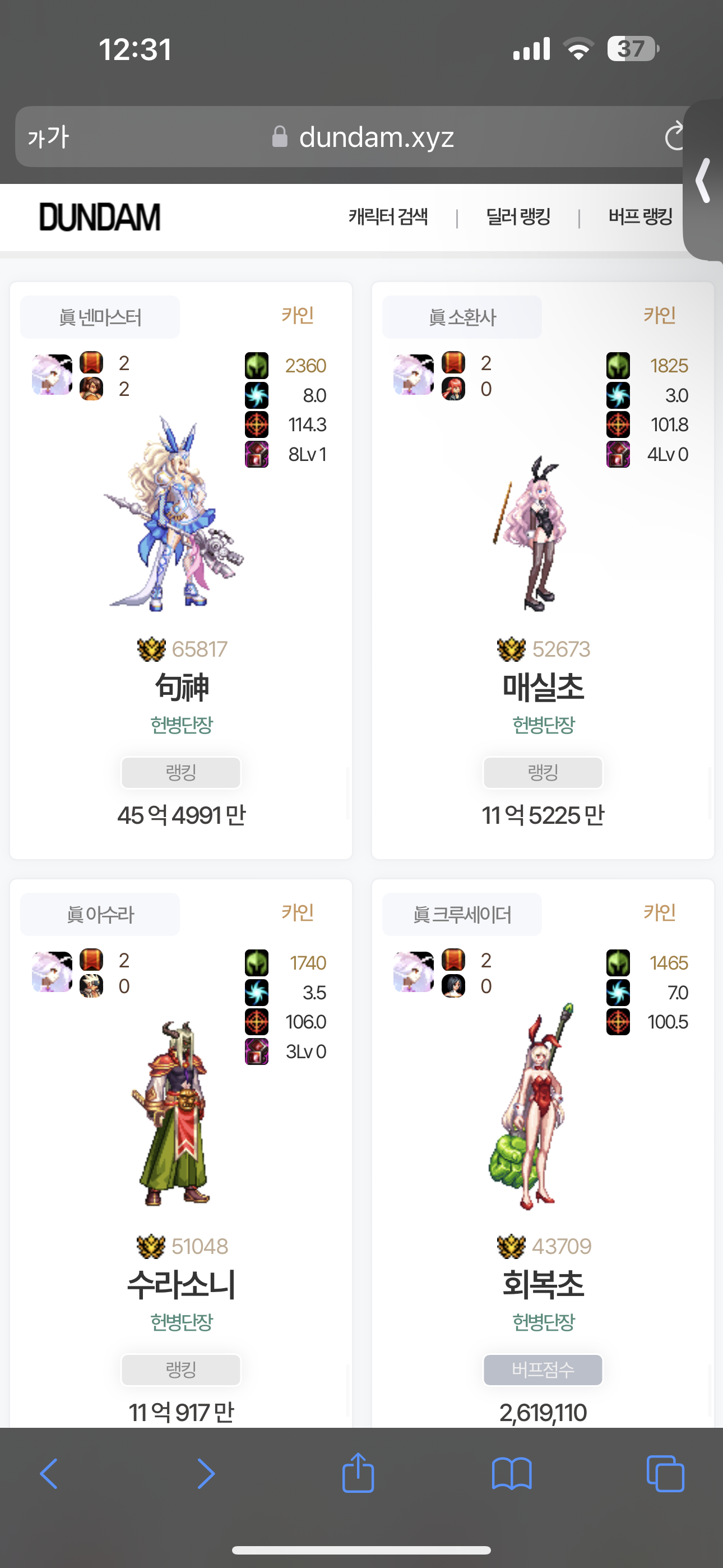The image size is (723, 1568).
Task: Open the Safari tabs overview icon
Action: click(x=665, y=1474)
